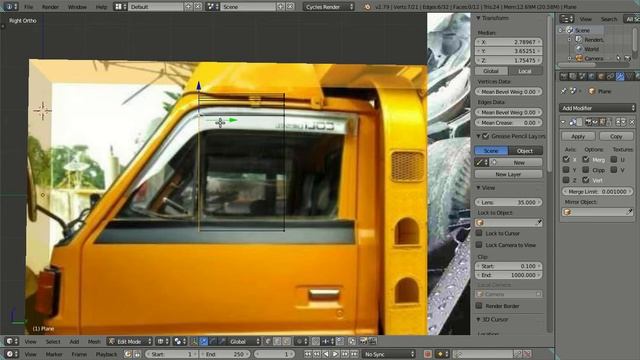
Task: Collapse the View panel
Action: pos(478,188)
